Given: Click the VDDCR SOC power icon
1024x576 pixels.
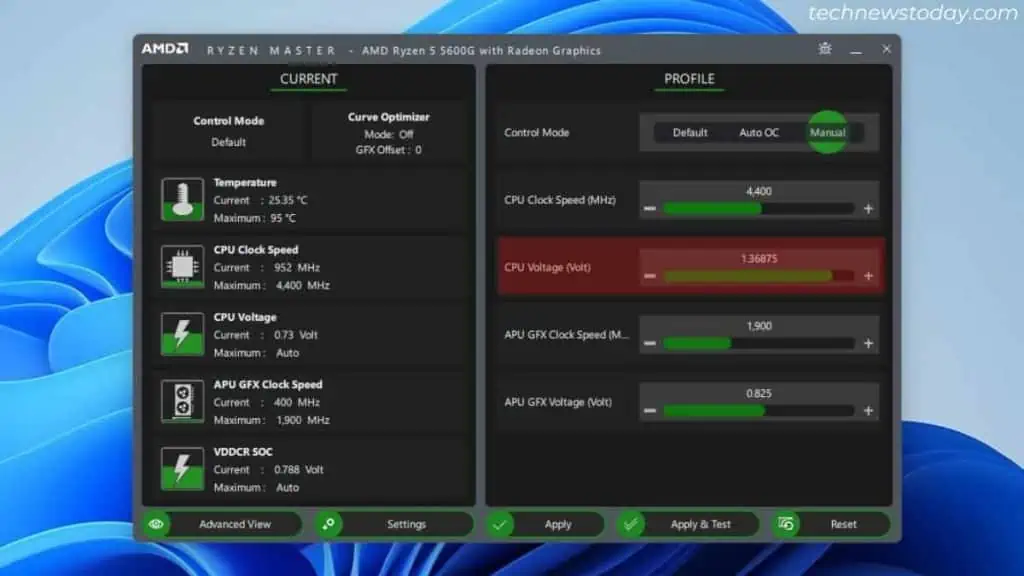Looking at the screenshot, I should (x=181, y=468).
